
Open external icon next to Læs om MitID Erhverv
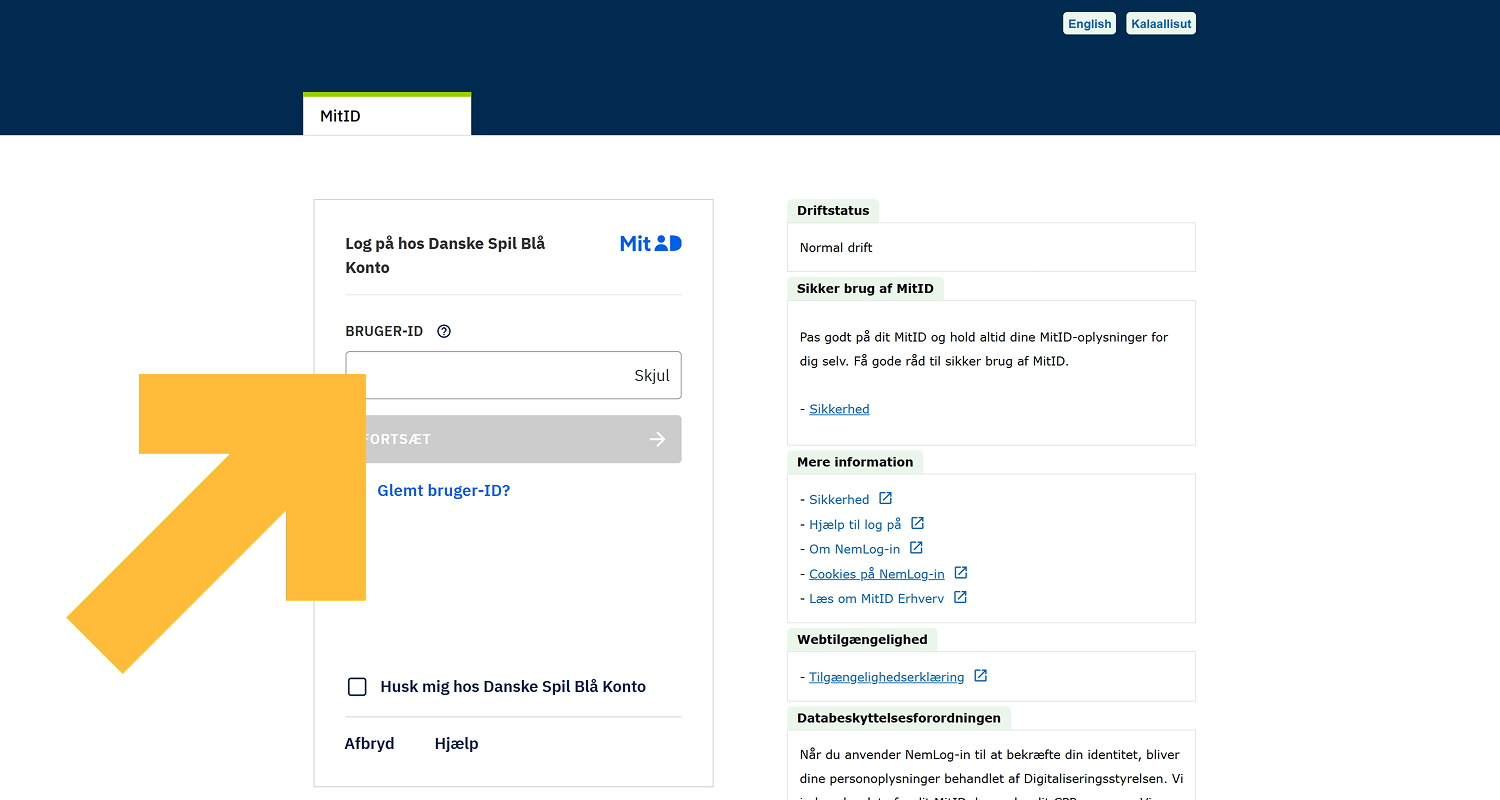960,598
